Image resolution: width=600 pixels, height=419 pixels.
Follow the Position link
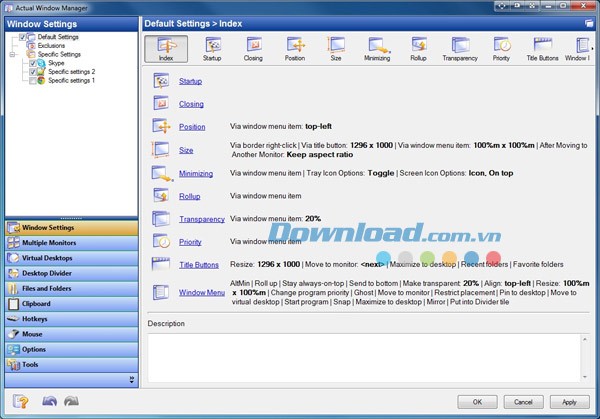(192, 127)
